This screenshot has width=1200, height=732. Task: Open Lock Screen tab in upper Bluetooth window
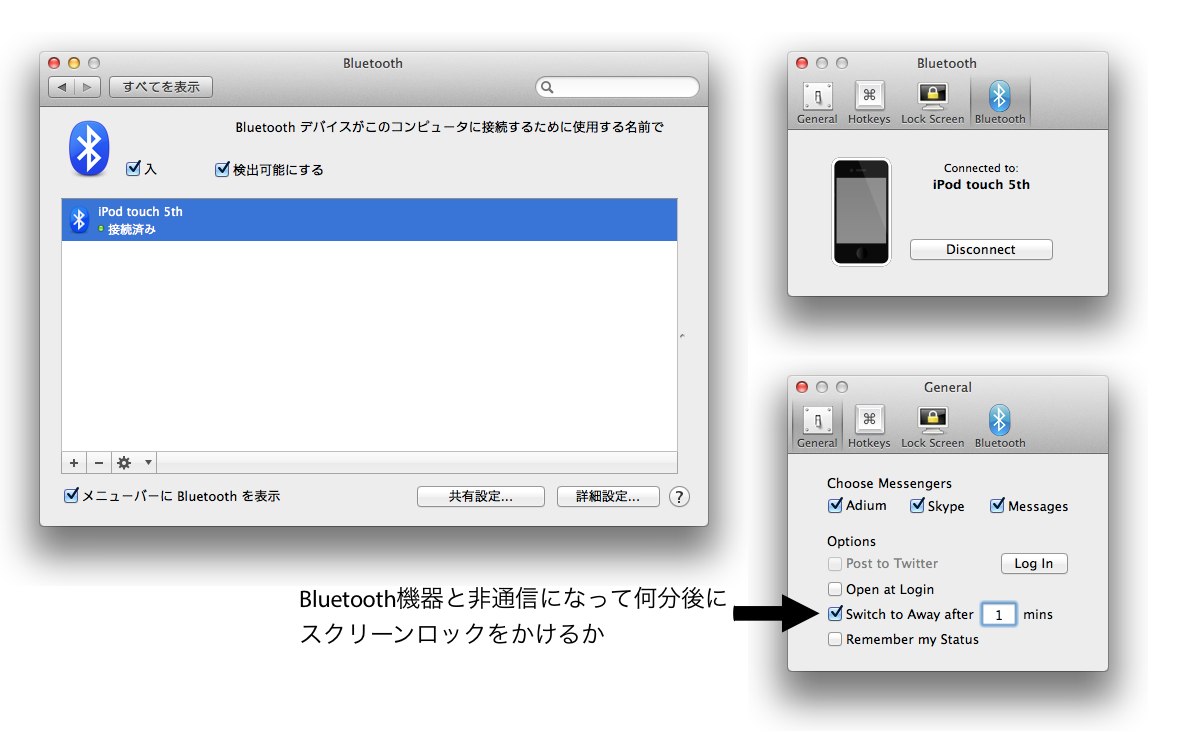click(933, 103)
